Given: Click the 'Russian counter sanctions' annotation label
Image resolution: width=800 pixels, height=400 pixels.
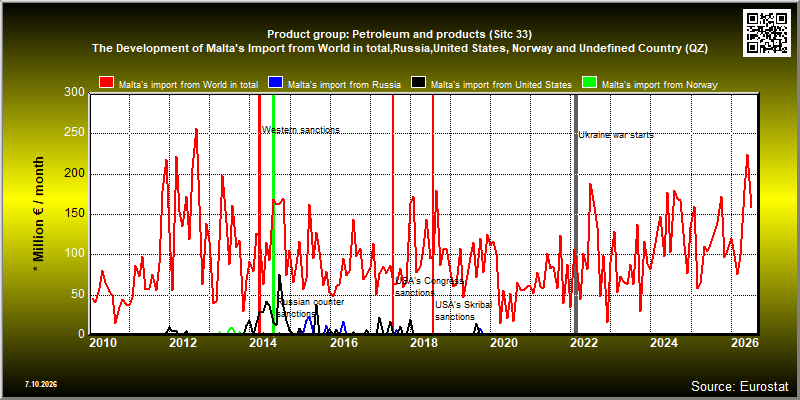Looking at the screenshot, I should [x=311, y=308].
